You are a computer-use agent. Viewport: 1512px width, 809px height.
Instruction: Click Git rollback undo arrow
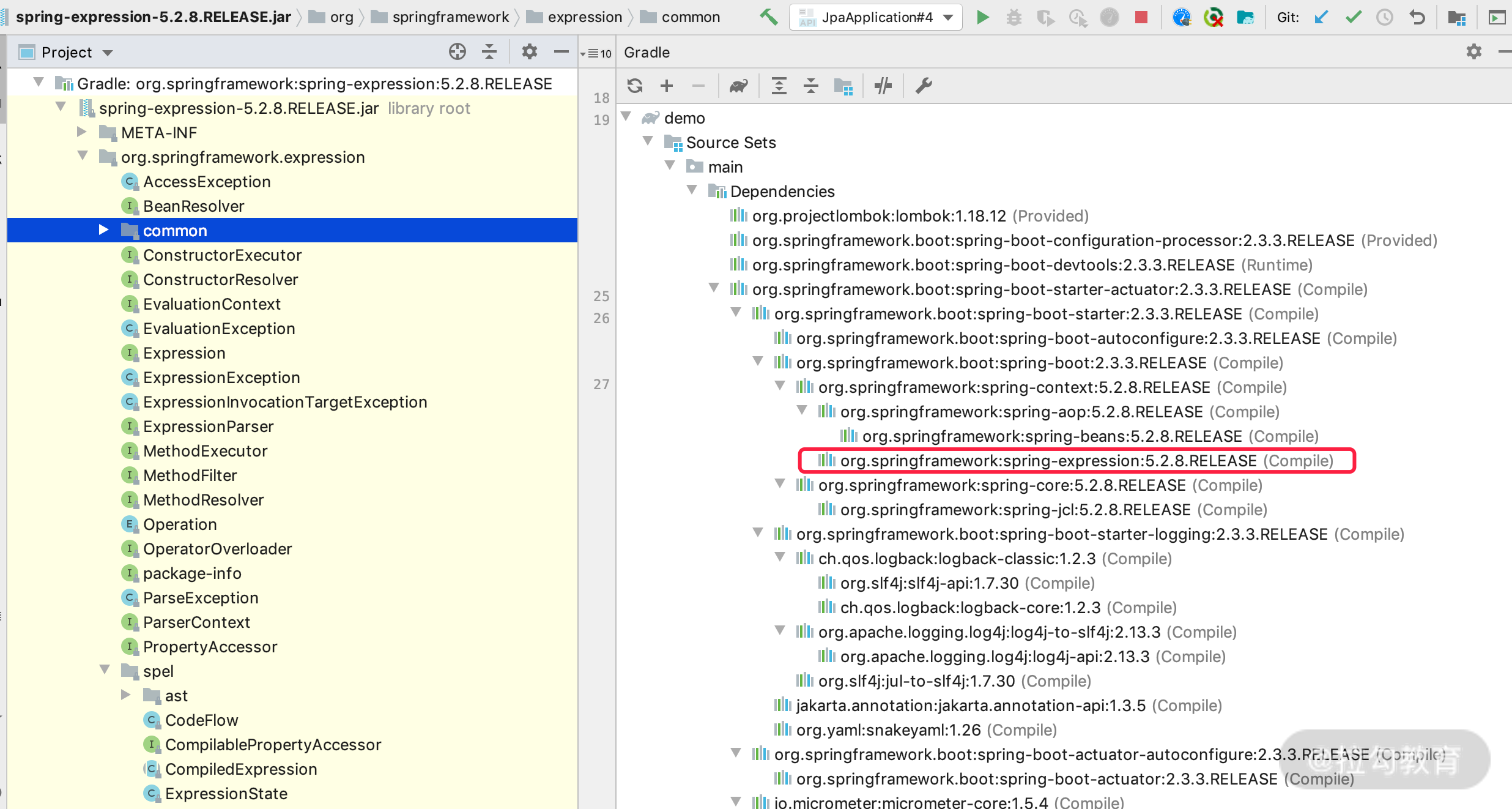click(1417, 17)
